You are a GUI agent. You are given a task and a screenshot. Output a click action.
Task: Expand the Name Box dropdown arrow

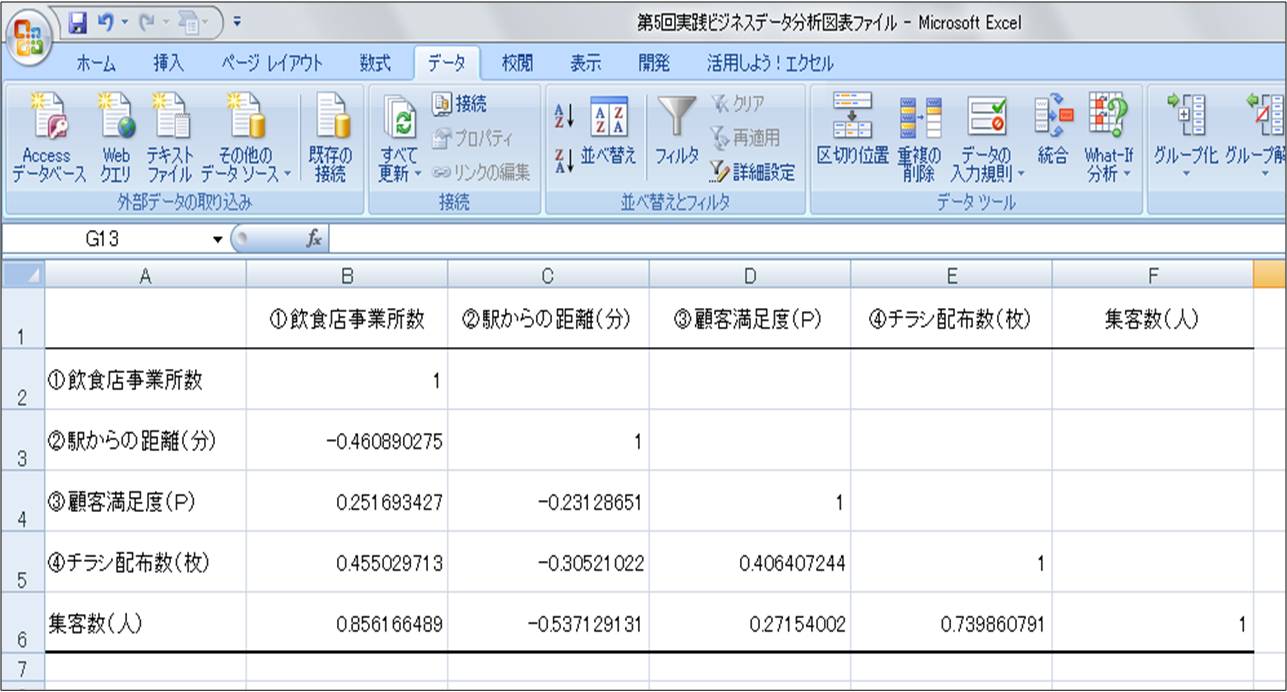[218, 240]
